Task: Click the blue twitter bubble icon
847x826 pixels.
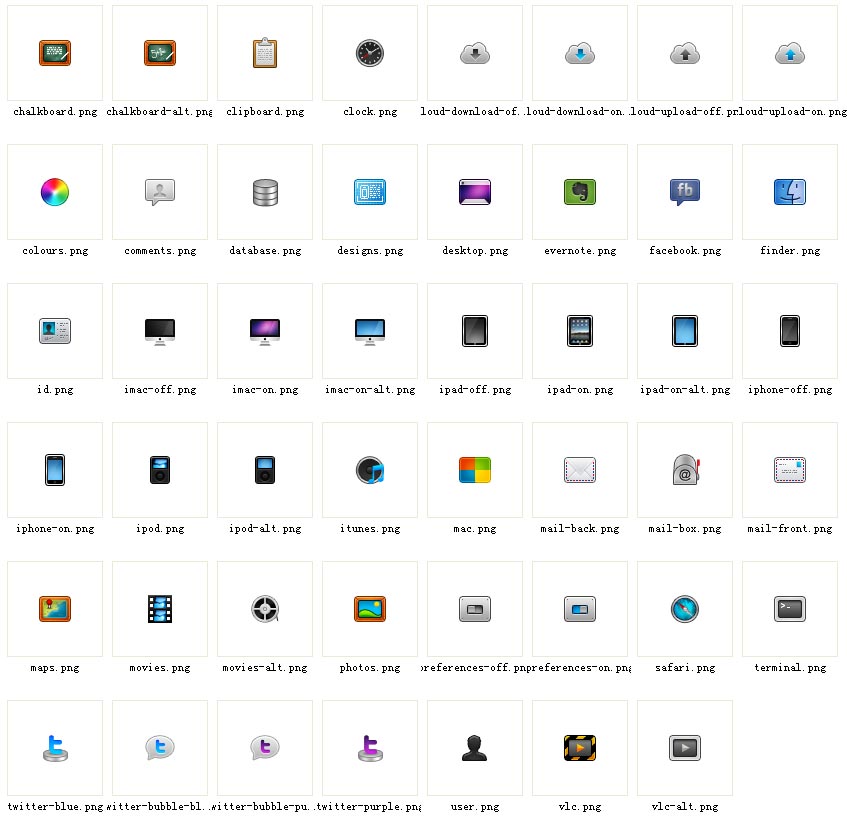Action: click(160, 748)
